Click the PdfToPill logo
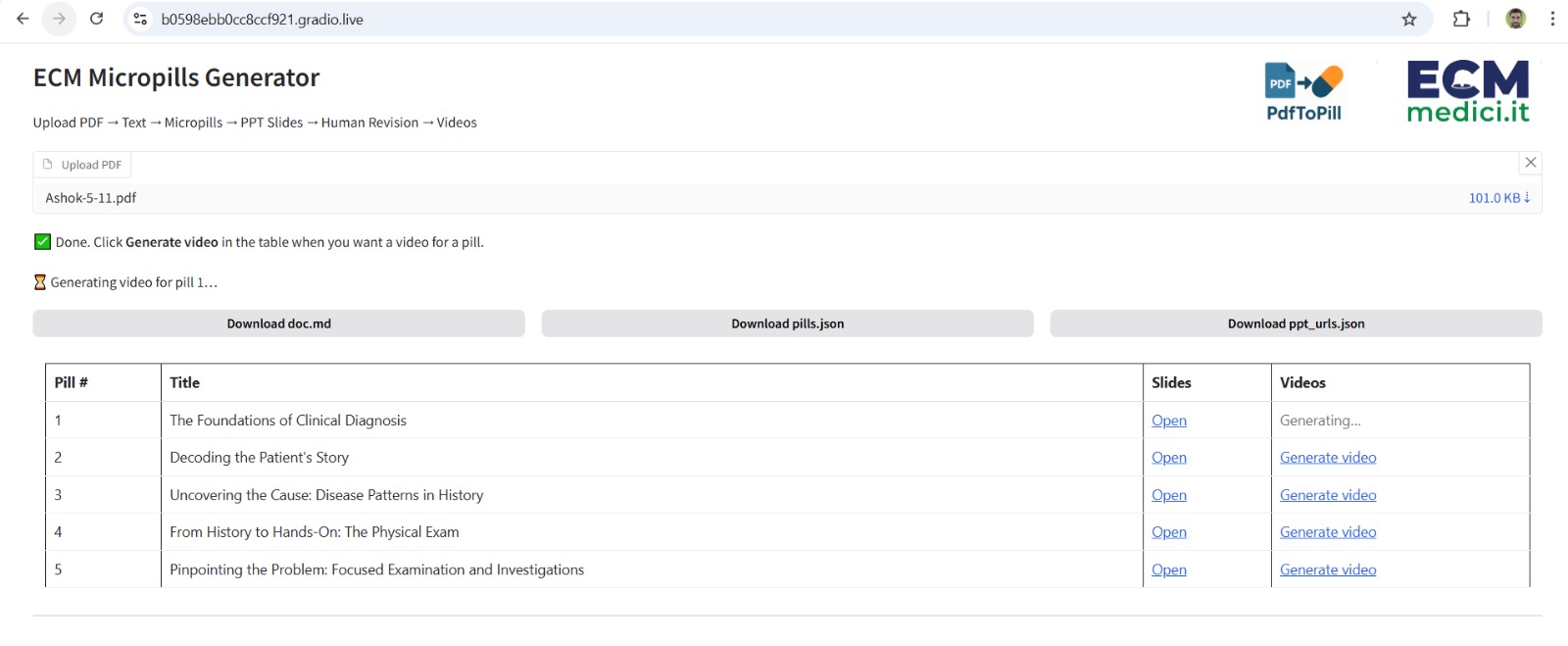This screenshot has height=646, width=1568. 1303,92
